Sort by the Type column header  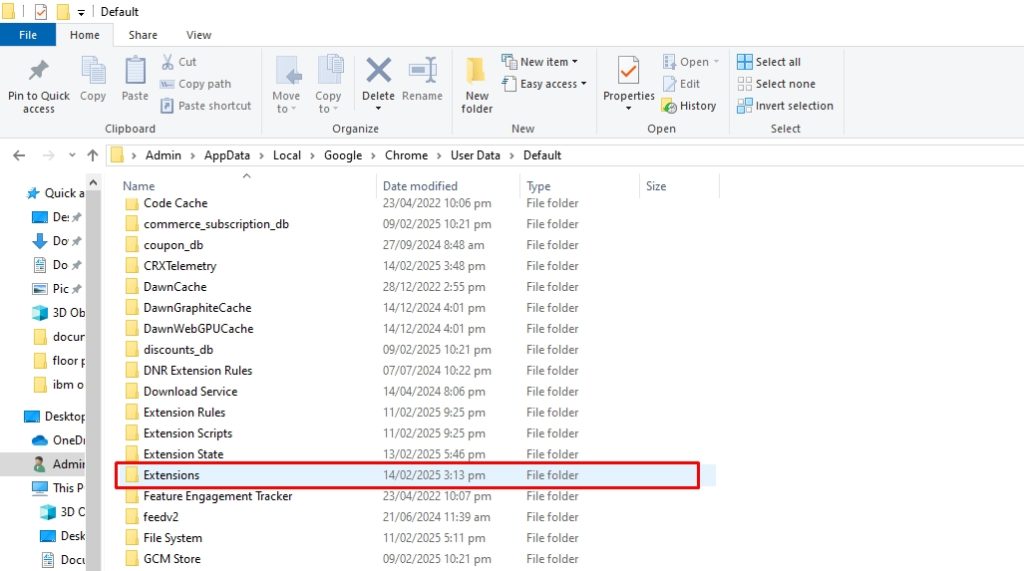coord(539,186)
